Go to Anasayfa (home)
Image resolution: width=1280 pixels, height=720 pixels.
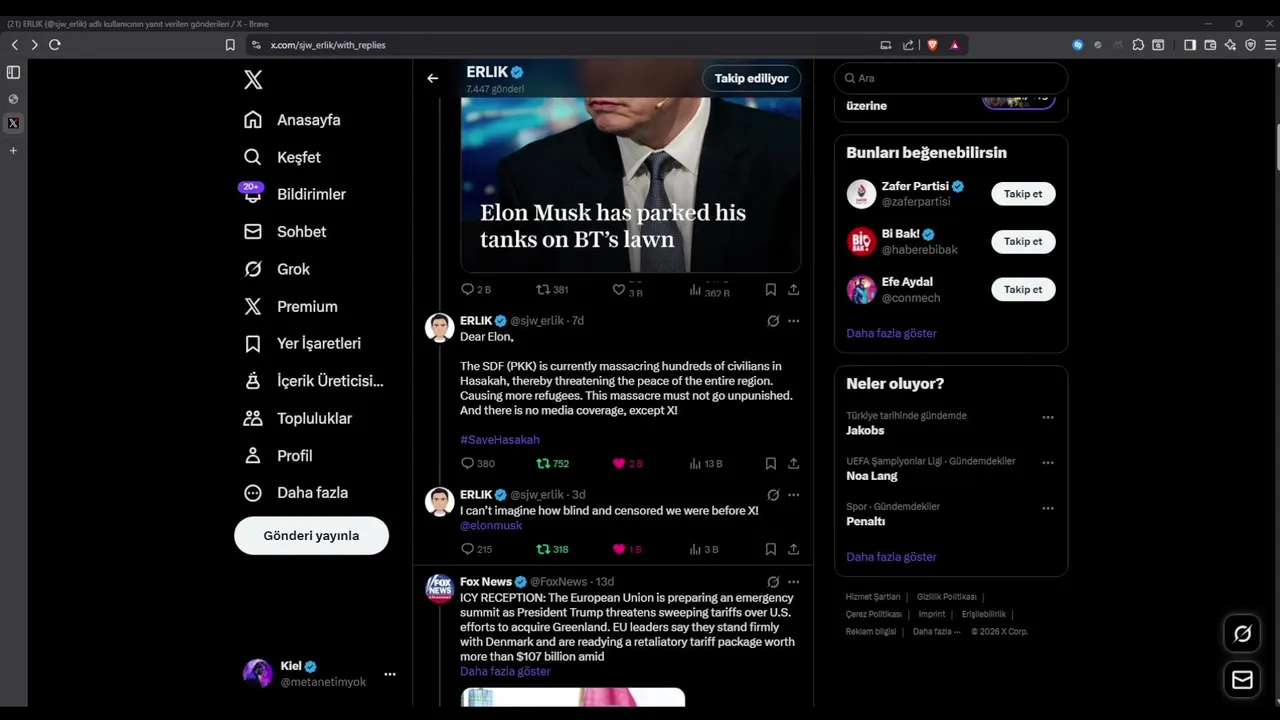click(x=292, y=120)
